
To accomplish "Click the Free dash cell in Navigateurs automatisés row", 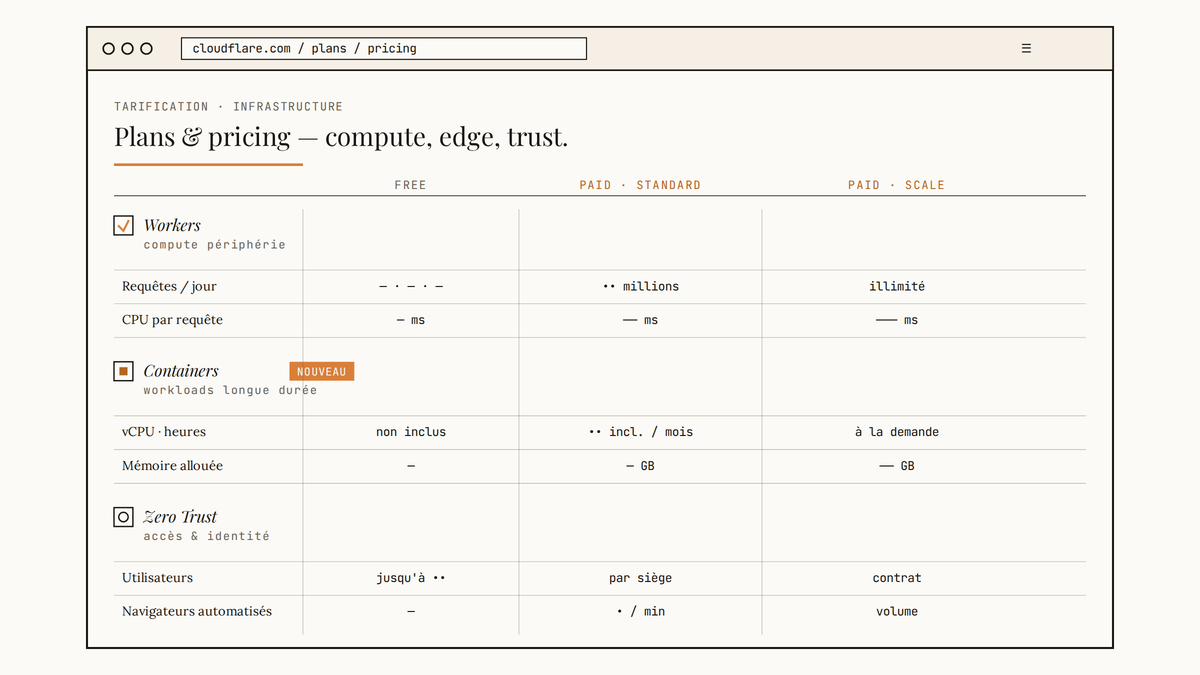I will click(411, 611).
